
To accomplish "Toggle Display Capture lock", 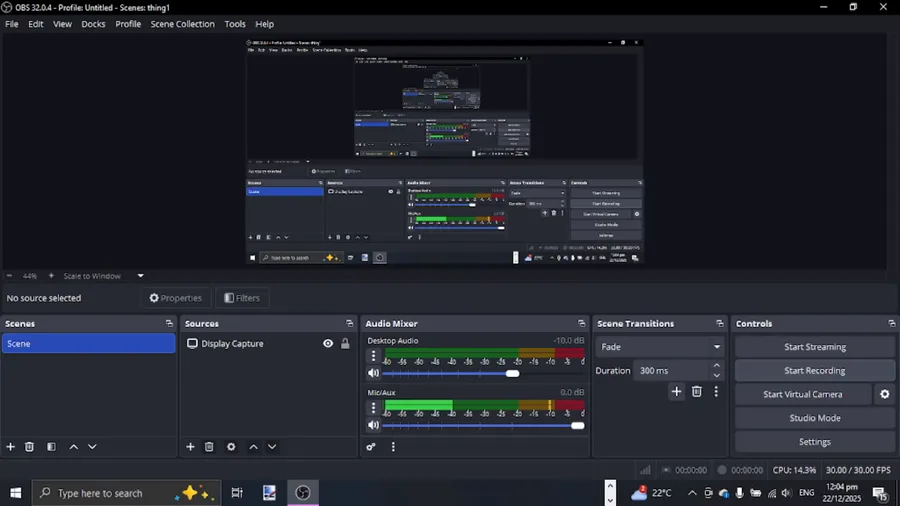I will point(345,344).
